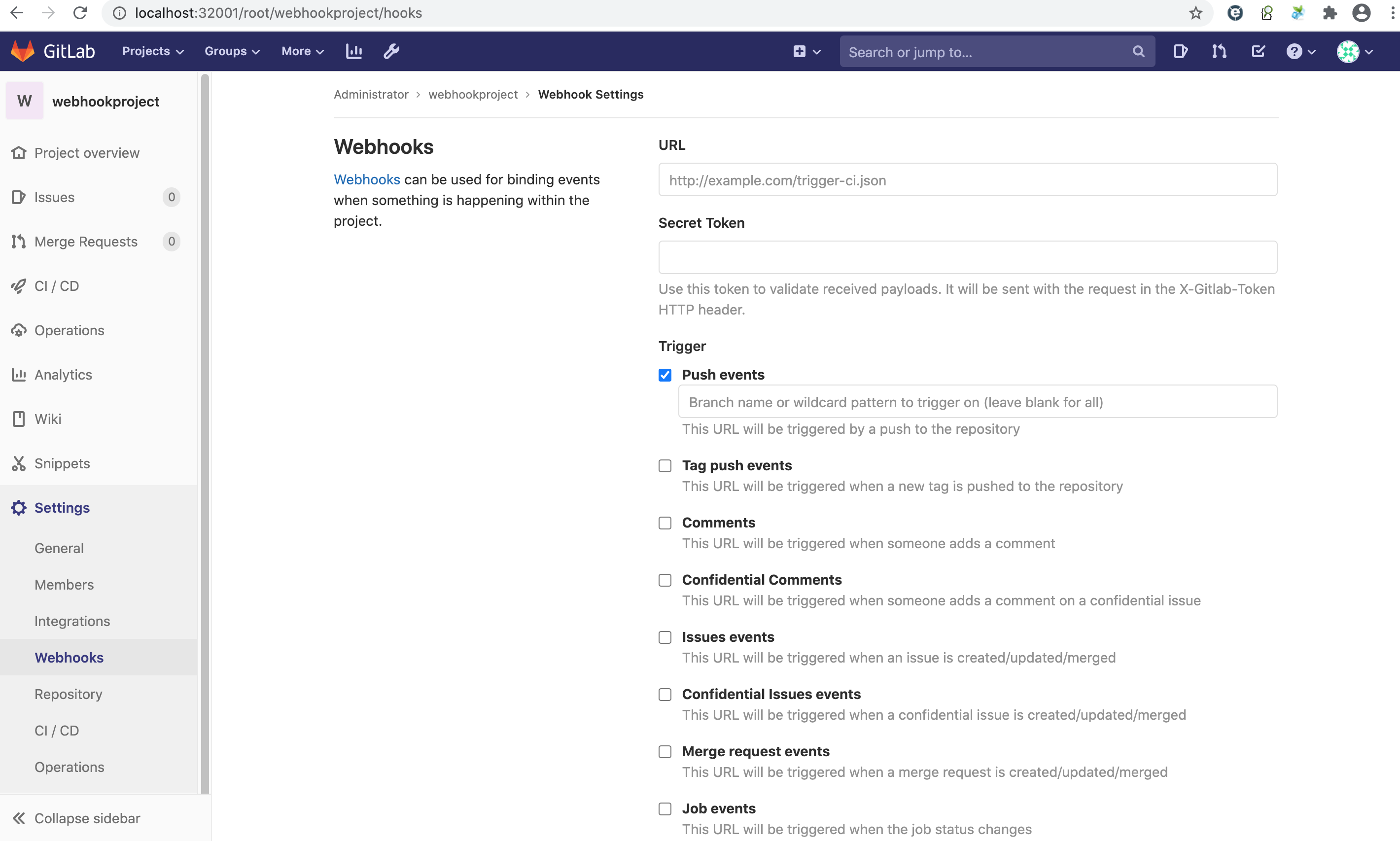
Task: Go to CI / CD sidebar item with rocket
Action: [x=56, y=285]
